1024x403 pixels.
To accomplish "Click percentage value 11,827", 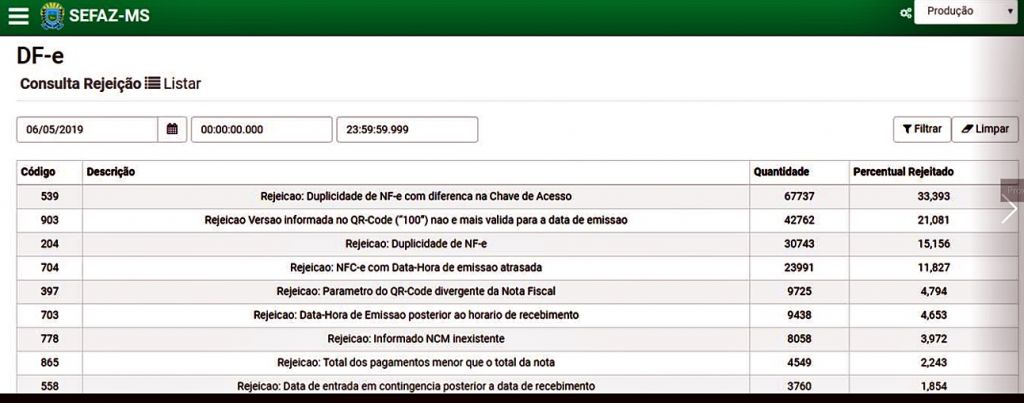I will tap(933, 267).
